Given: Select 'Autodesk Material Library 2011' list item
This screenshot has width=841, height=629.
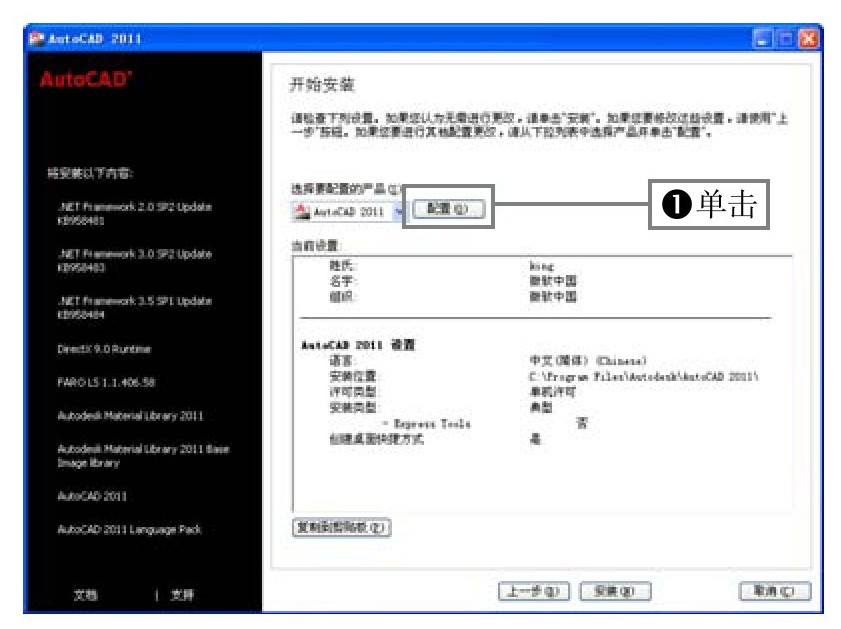Looking at the screenshot, I should (130, 416).
